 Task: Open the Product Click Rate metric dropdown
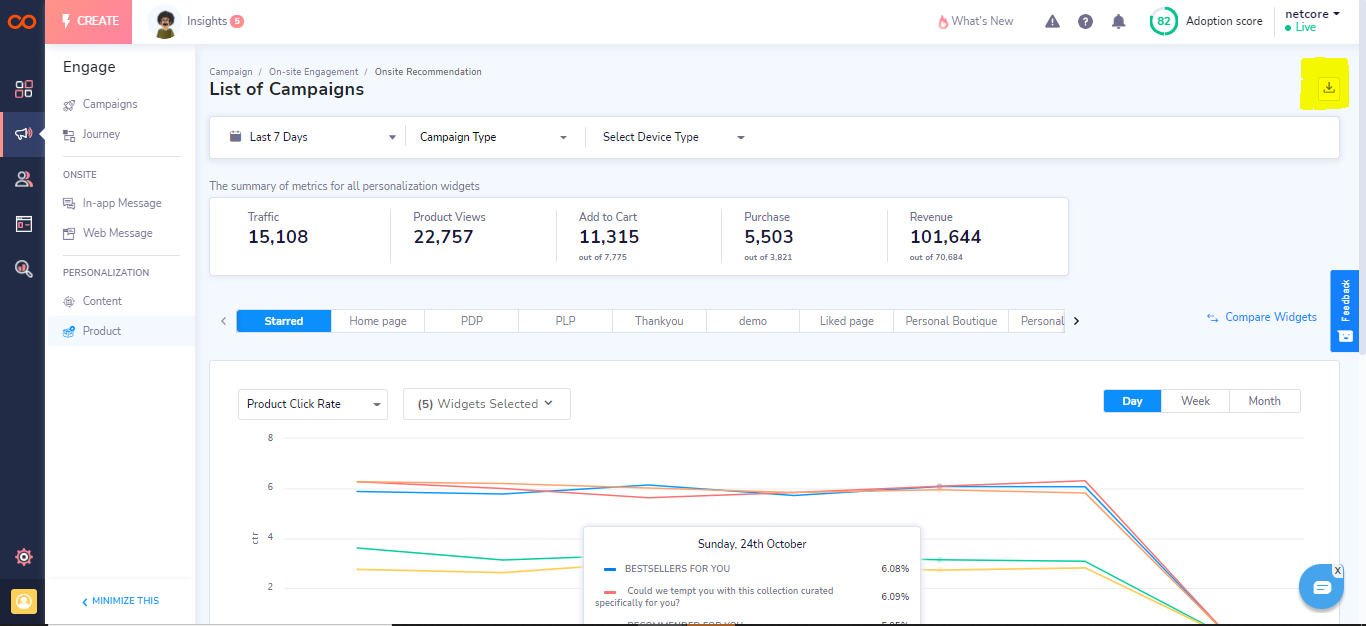coord(314,404)
